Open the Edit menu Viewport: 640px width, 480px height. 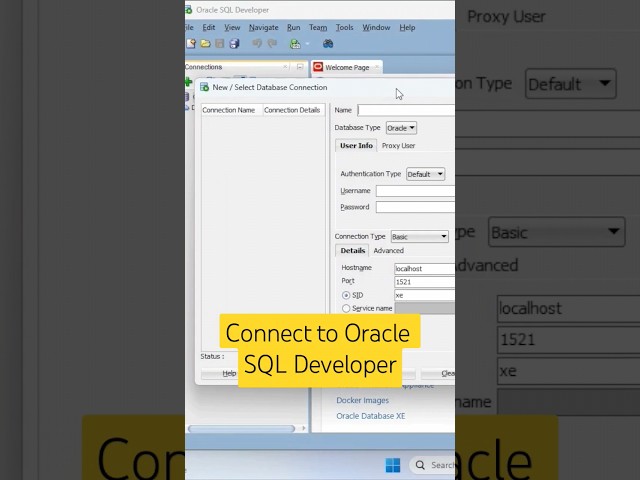[209, 27]
